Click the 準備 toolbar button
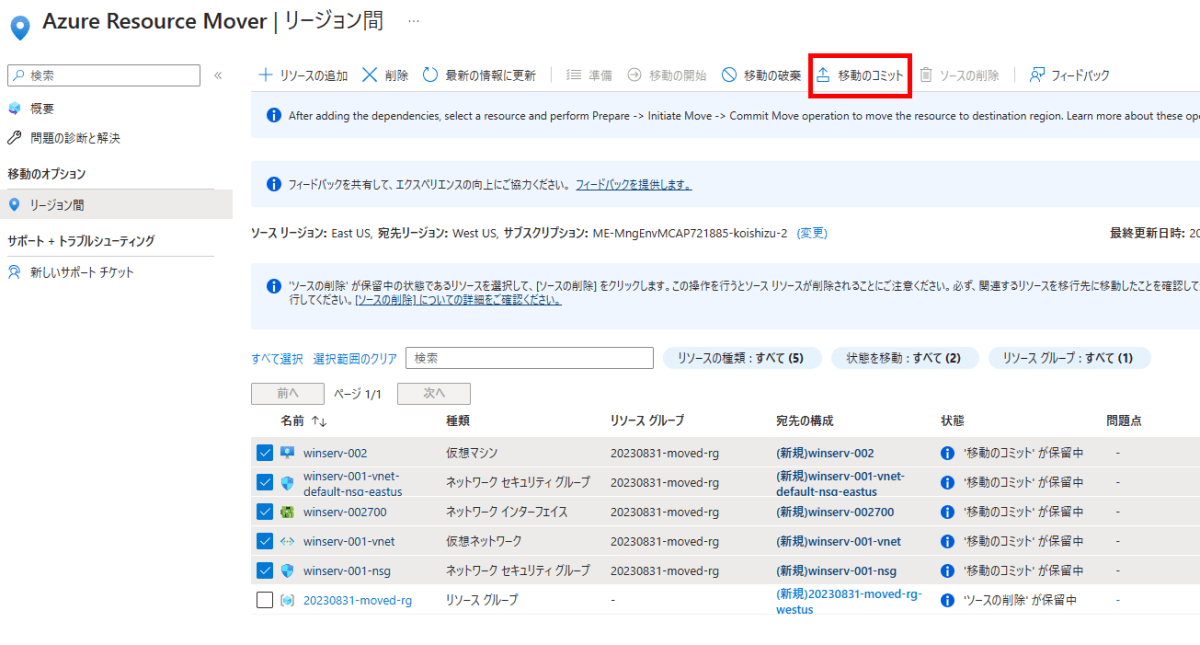1200x645 pixels. (x=589, y=75)
